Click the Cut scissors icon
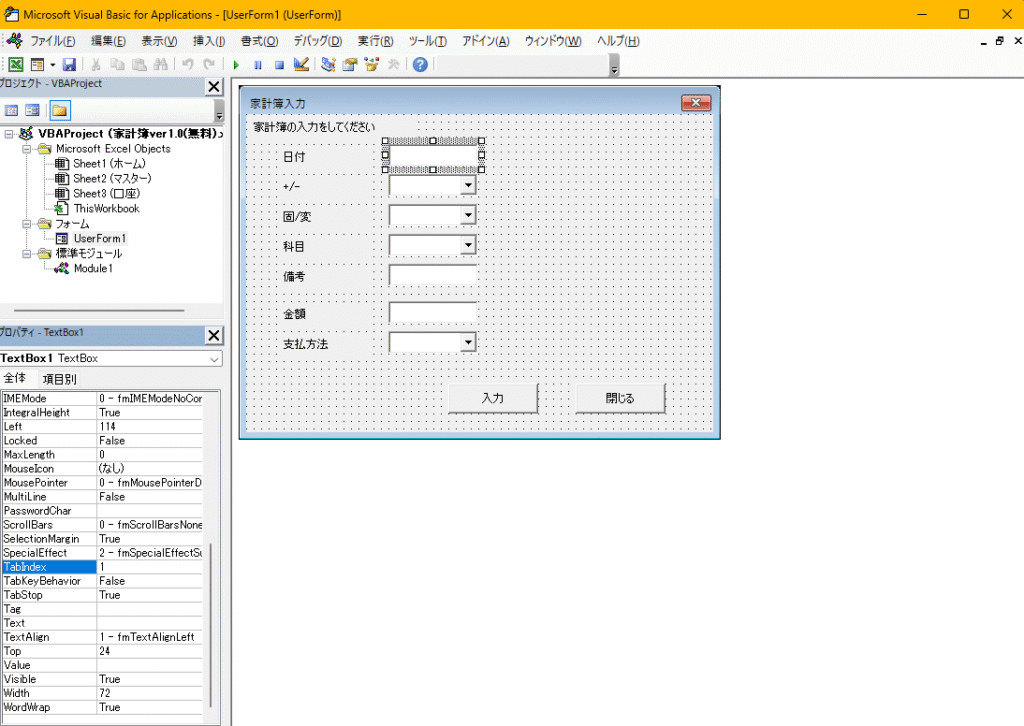Image resolution: width=1024 pixels, height=726 pixels. [96, 65]
